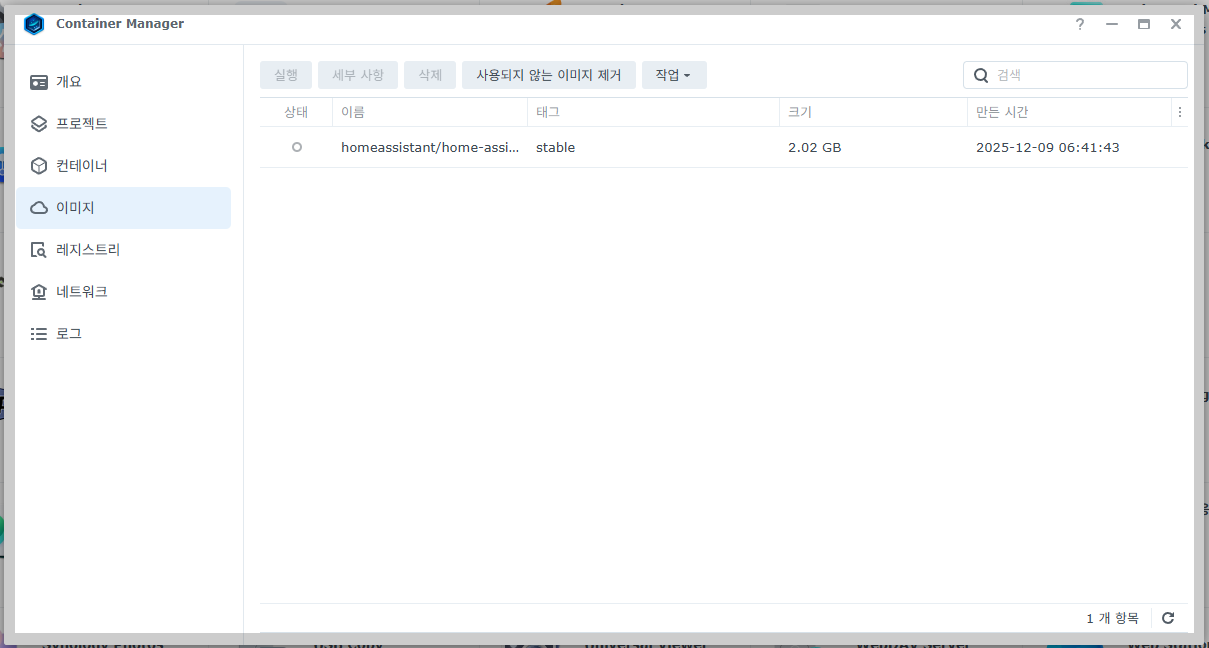Select the 프로젝트 layers icon

pyautogui.click(x=39, y=124)
